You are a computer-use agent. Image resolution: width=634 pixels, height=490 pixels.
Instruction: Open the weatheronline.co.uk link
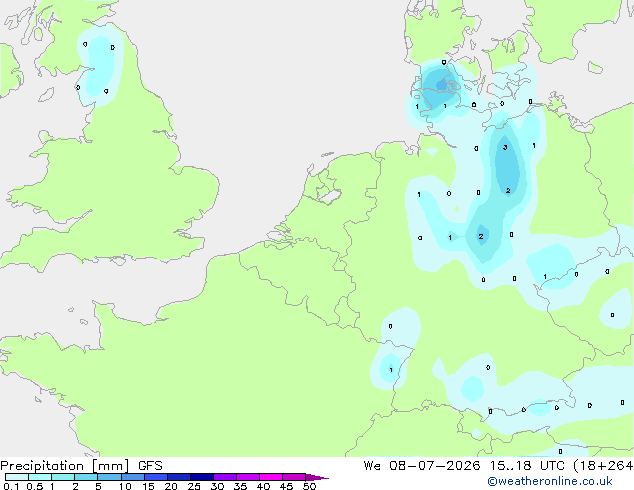(550, 481)
